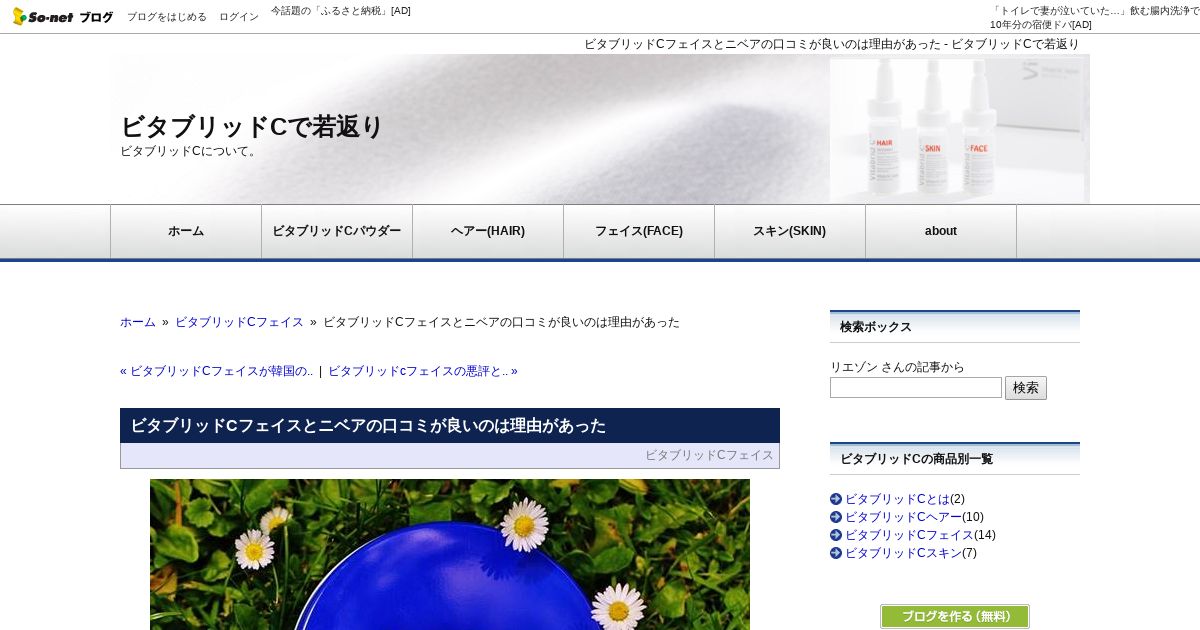This screenshot has height=630, width=1200.
Task: Open the ホーム navigation tab
Action: point(186,231)
